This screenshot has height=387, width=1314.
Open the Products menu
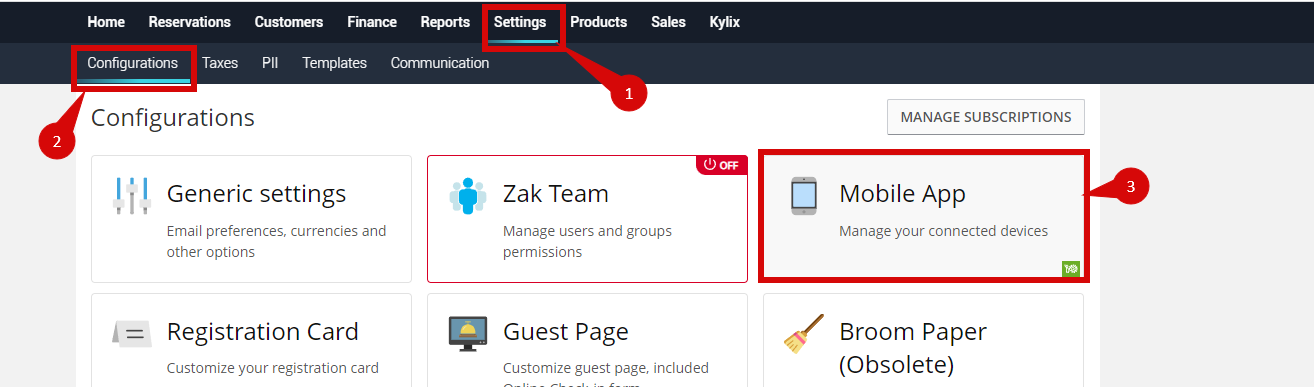(599, 22)
